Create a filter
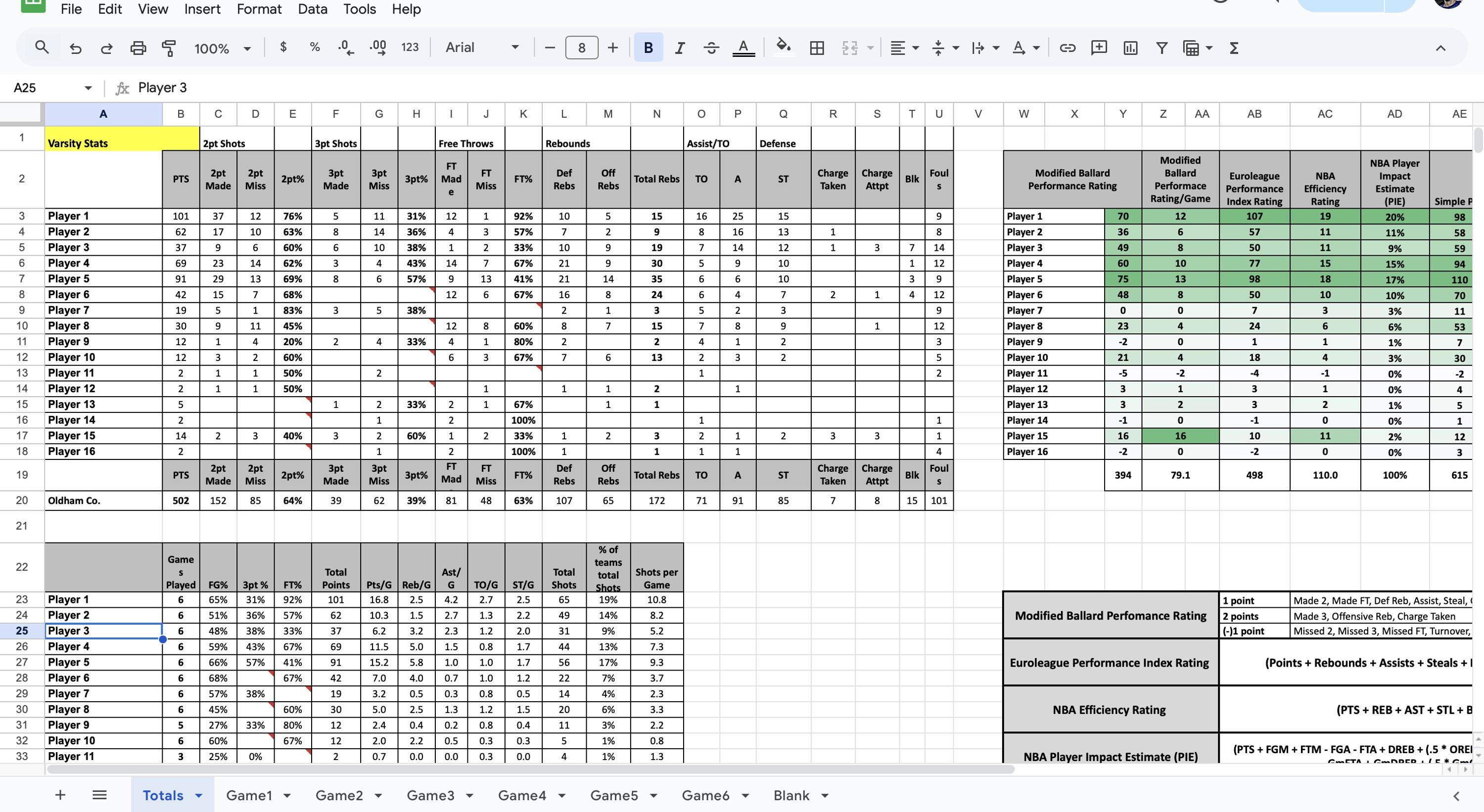 click(1161, 47)
